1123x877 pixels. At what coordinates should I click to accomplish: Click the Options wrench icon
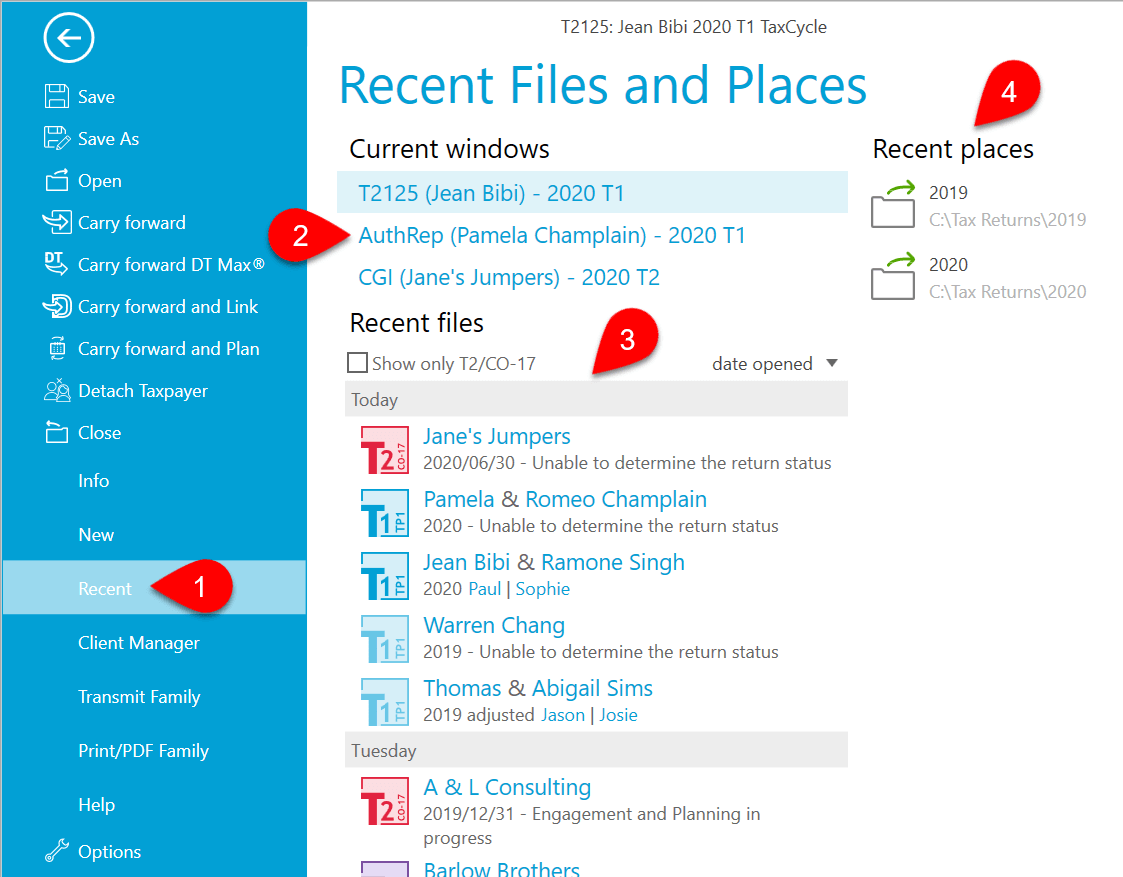click(57, 851)
